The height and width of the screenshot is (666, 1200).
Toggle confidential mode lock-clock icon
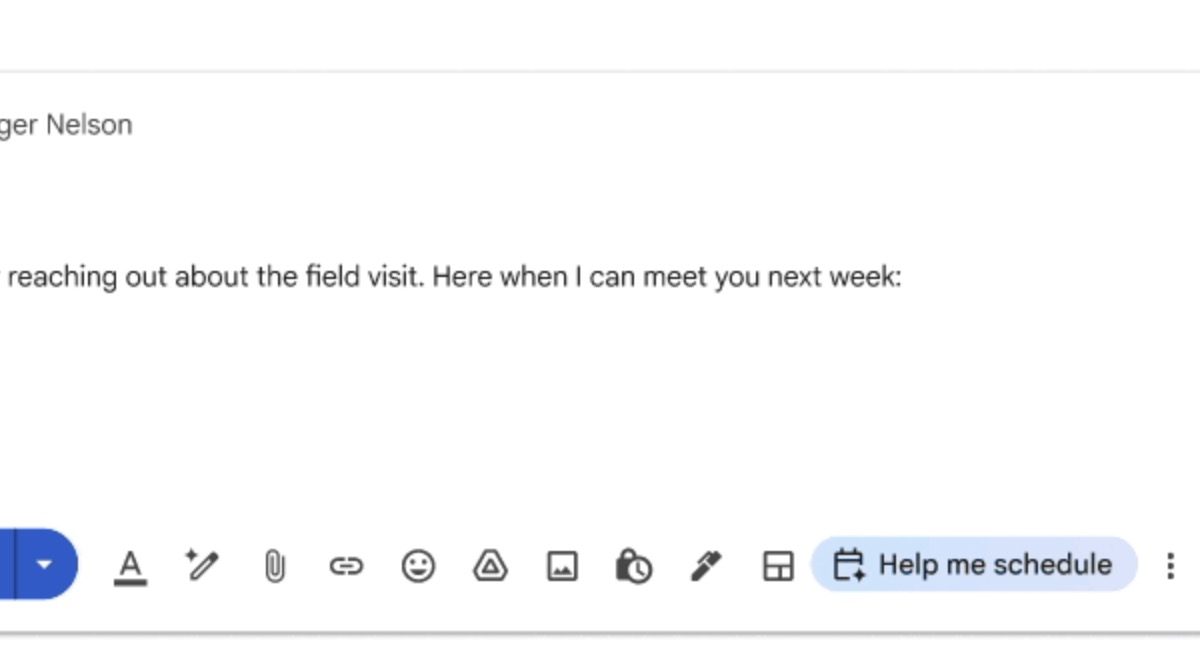(x=634, y=567)
